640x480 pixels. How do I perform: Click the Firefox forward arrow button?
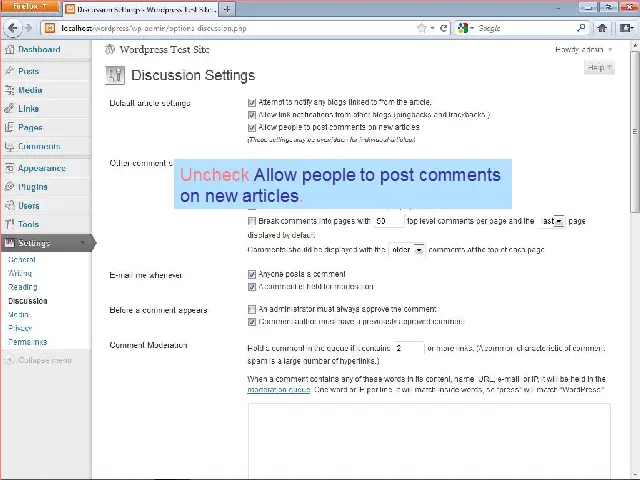pyautogui.click(x=28, y=28)
